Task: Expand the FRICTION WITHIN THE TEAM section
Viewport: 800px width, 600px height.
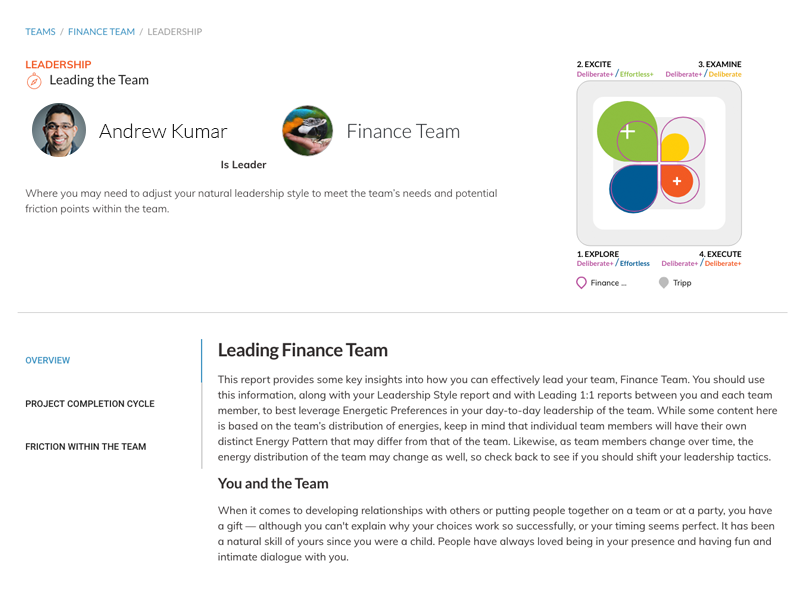Action: tap(87, 446)
